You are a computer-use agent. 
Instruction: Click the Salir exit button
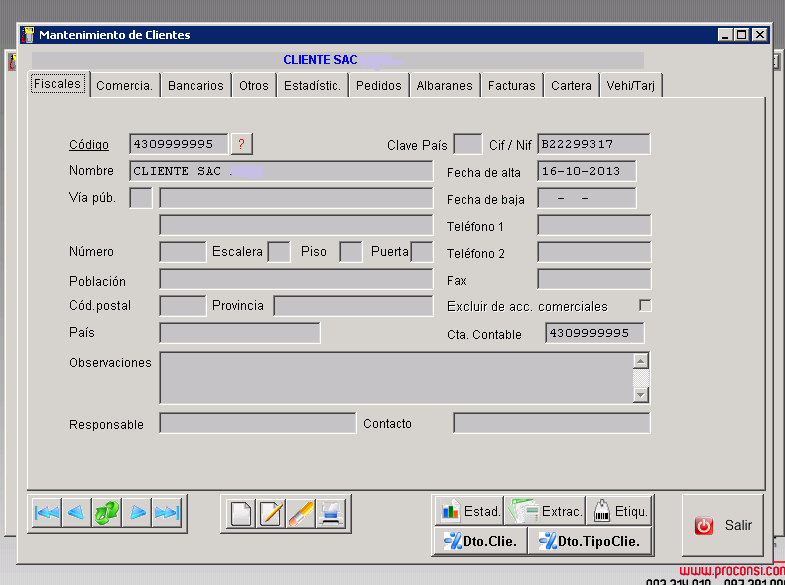(723, 525)
